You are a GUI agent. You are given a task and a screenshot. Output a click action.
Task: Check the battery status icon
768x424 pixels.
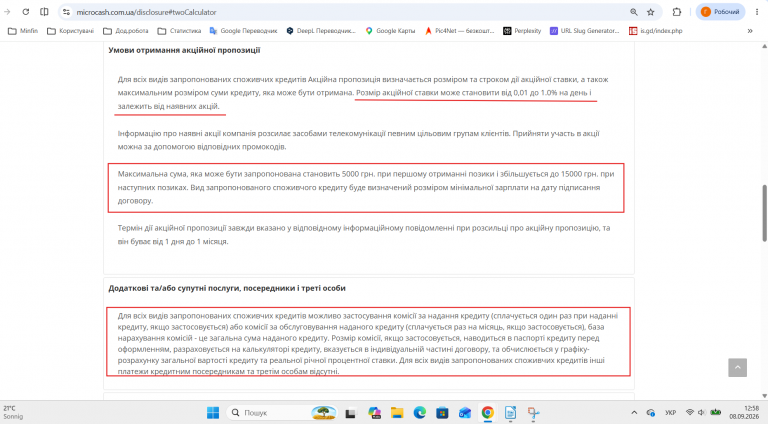click(x=716, y=413)
